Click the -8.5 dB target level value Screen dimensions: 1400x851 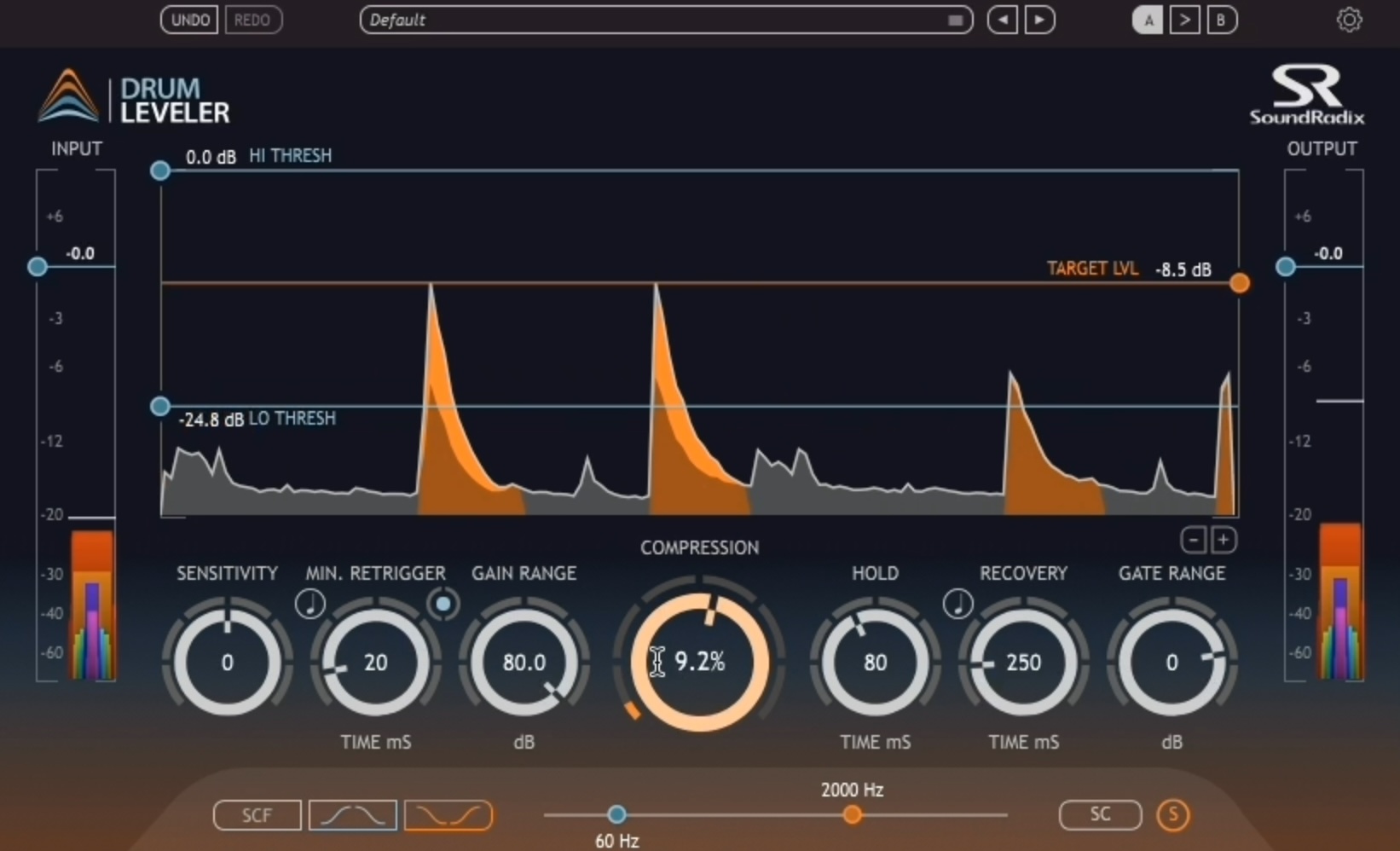1183,269
